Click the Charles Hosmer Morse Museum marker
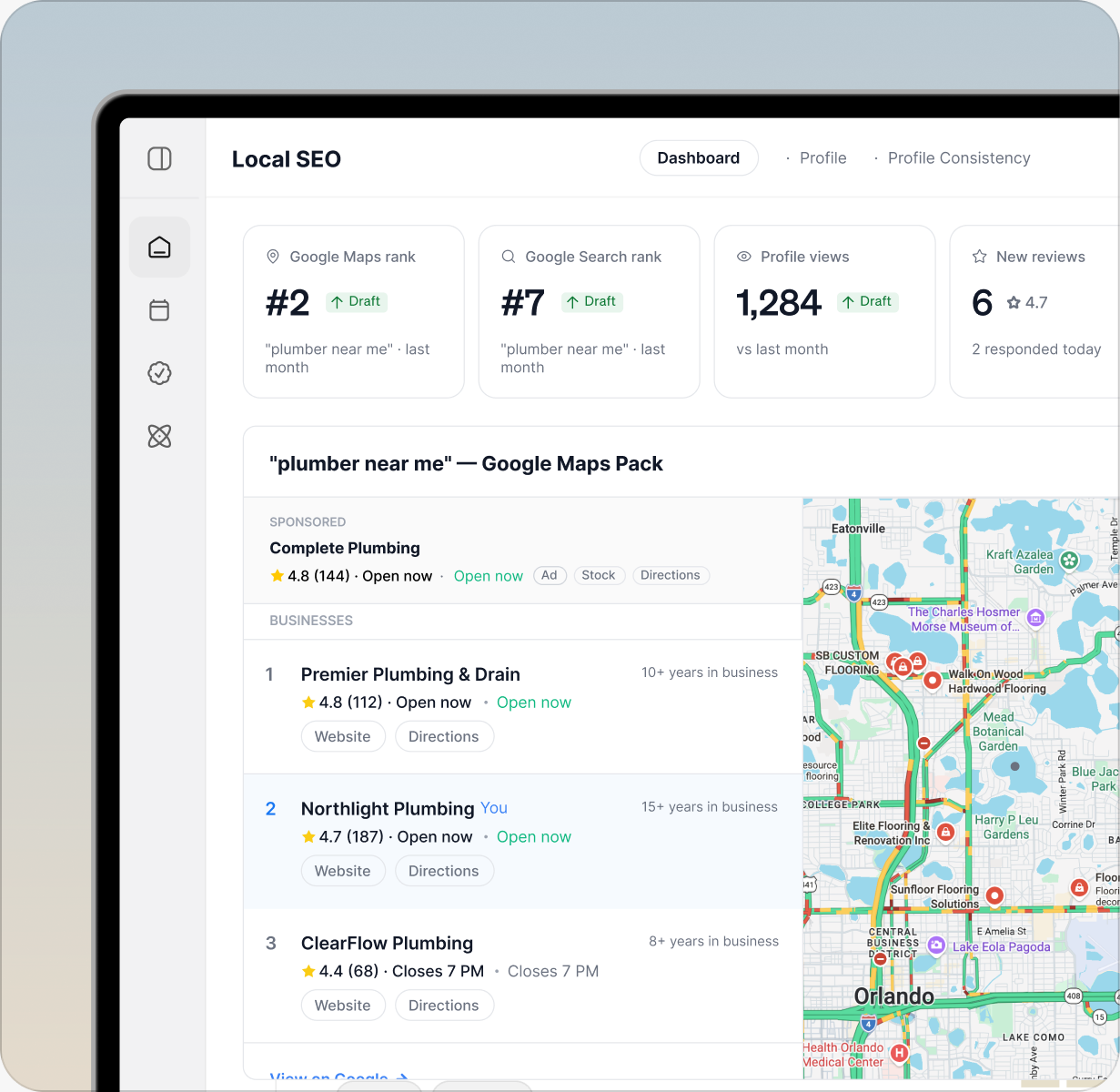1120x1092 pixels. click(1035, 619)
